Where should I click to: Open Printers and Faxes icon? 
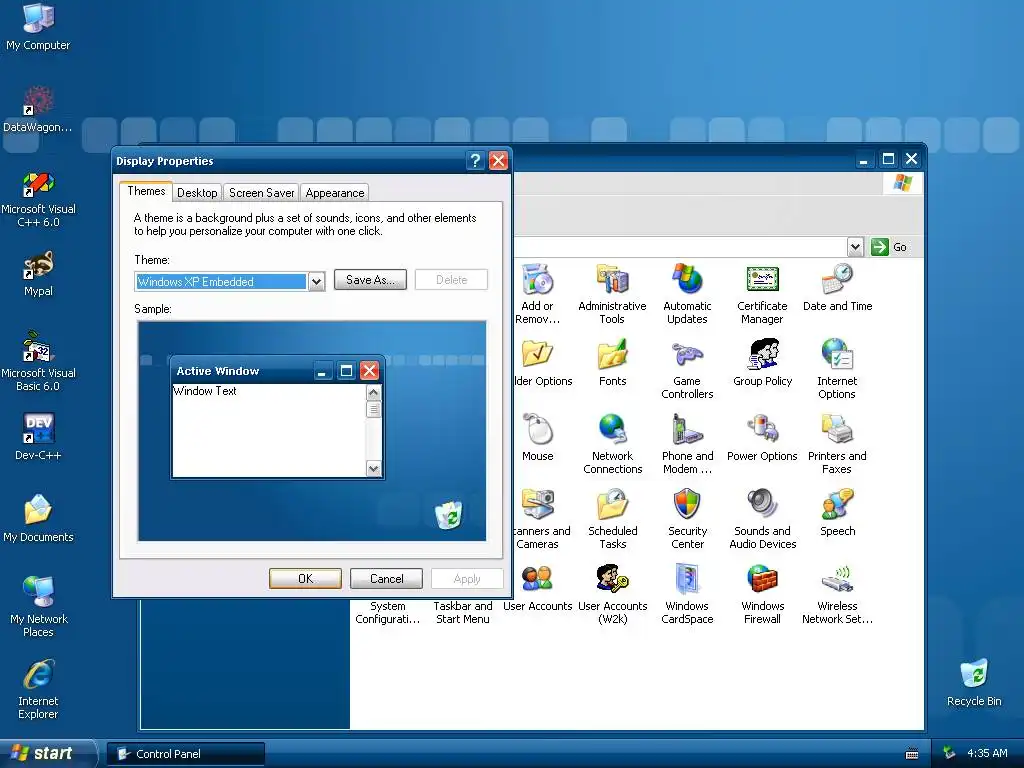click(837, 430)
